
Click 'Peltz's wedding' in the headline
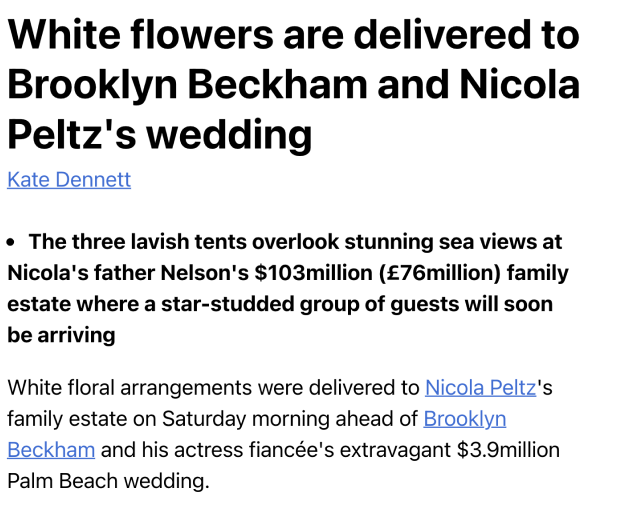[x=160, y=134]
